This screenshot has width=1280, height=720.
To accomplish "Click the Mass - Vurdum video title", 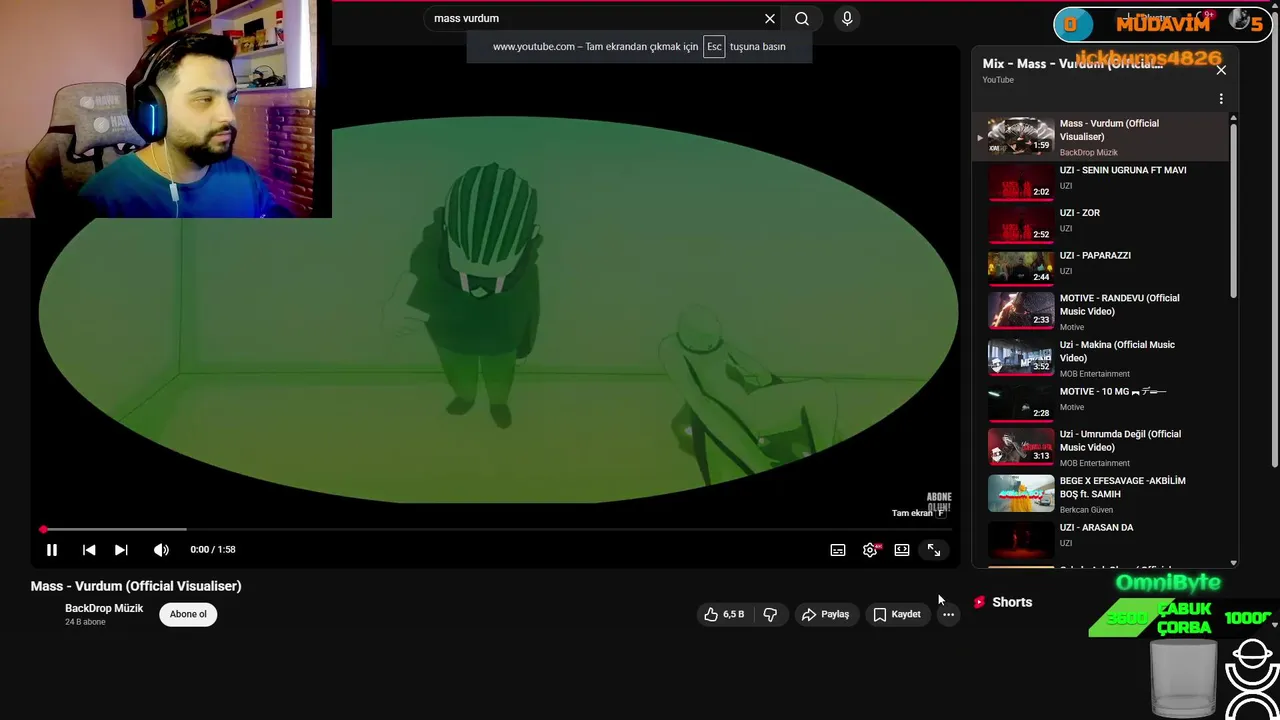I will coord(136,586).
